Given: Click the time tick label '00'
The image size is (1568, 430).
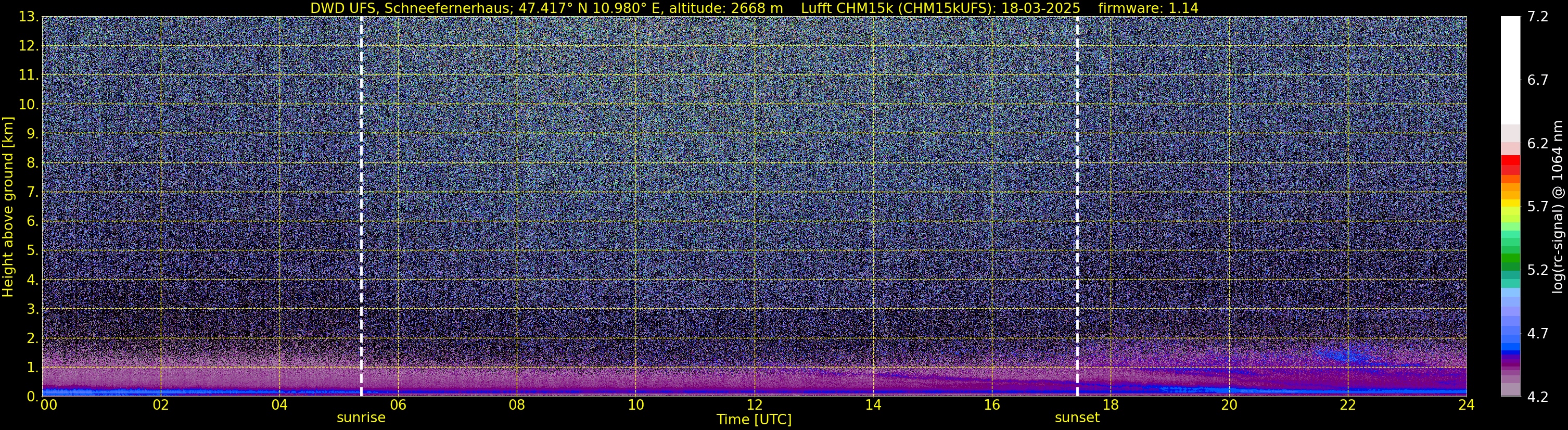Looking at the screenshot, I should pos(48,405).
